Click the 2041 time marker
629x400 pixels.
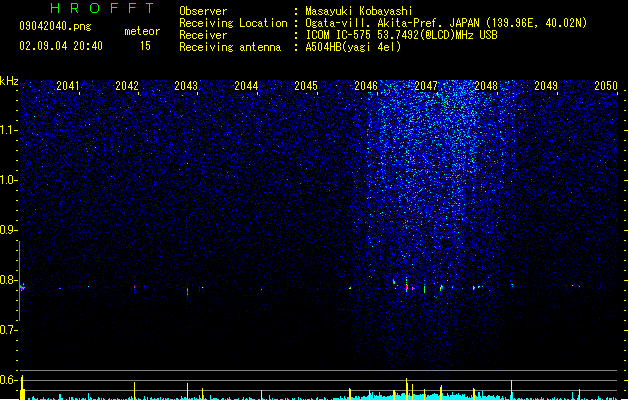tap(67, 85)
